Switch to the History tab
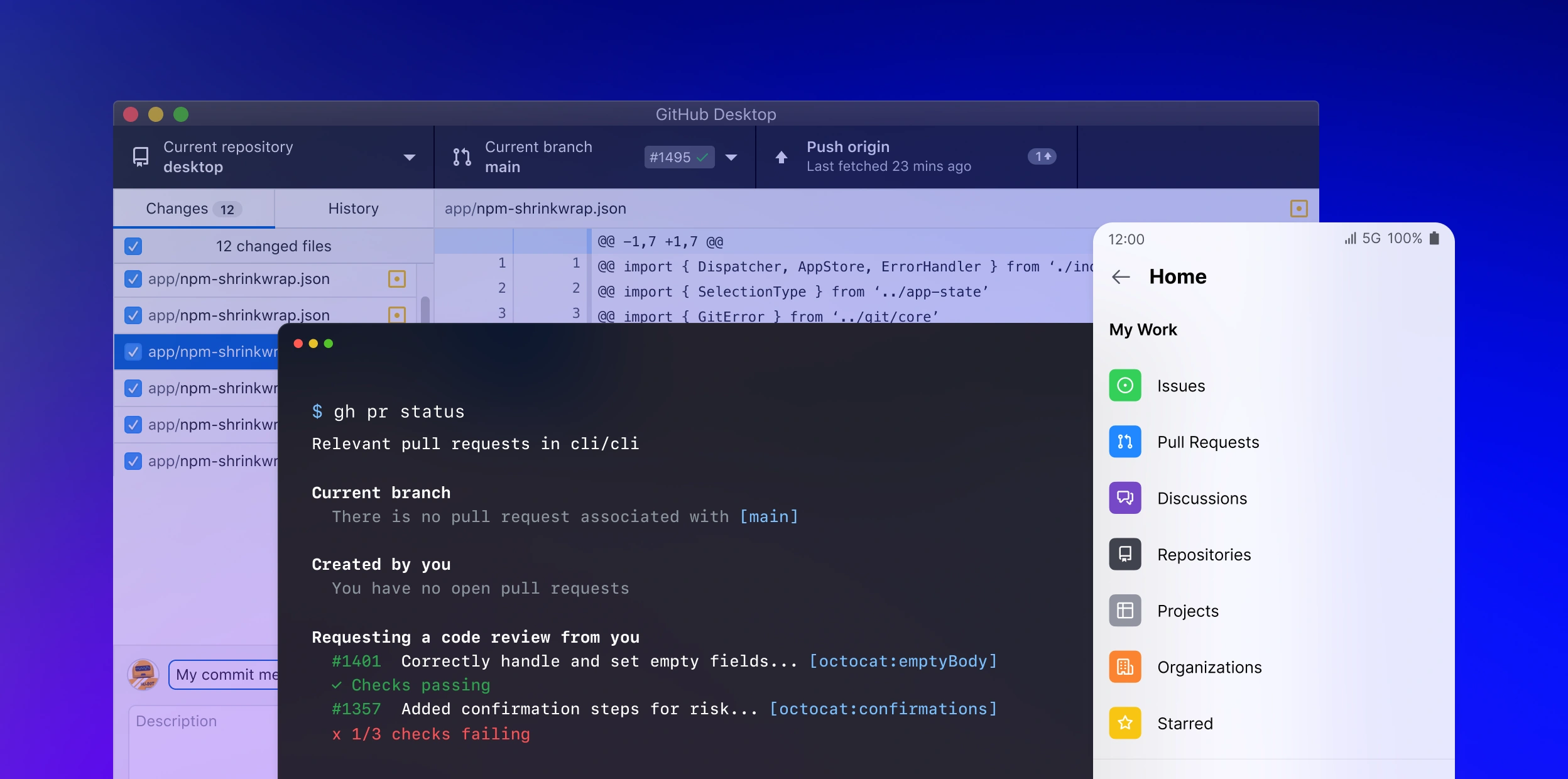This screenshot has width=1568, height=779. click(353, 208)
